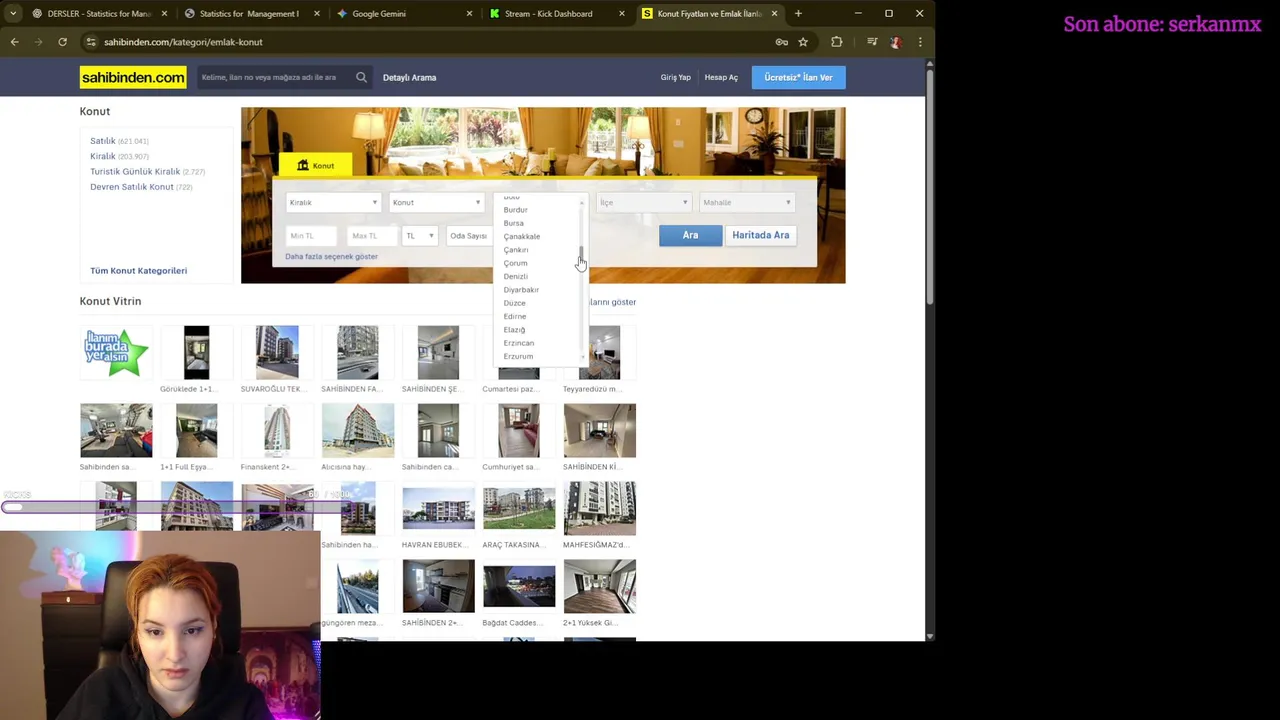Viewport: 1280px width, 720px height.
Task: Open the İlçe dropdown
Action: point(643,202)
